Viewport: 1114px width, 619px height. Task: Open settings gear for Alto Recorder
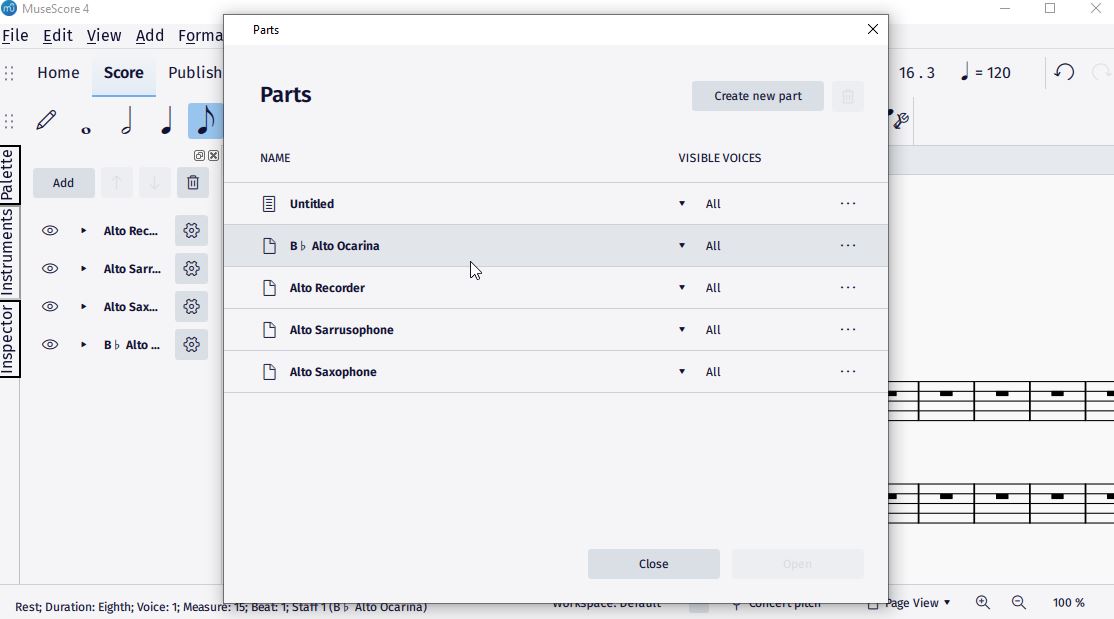(x=191, y=230)
